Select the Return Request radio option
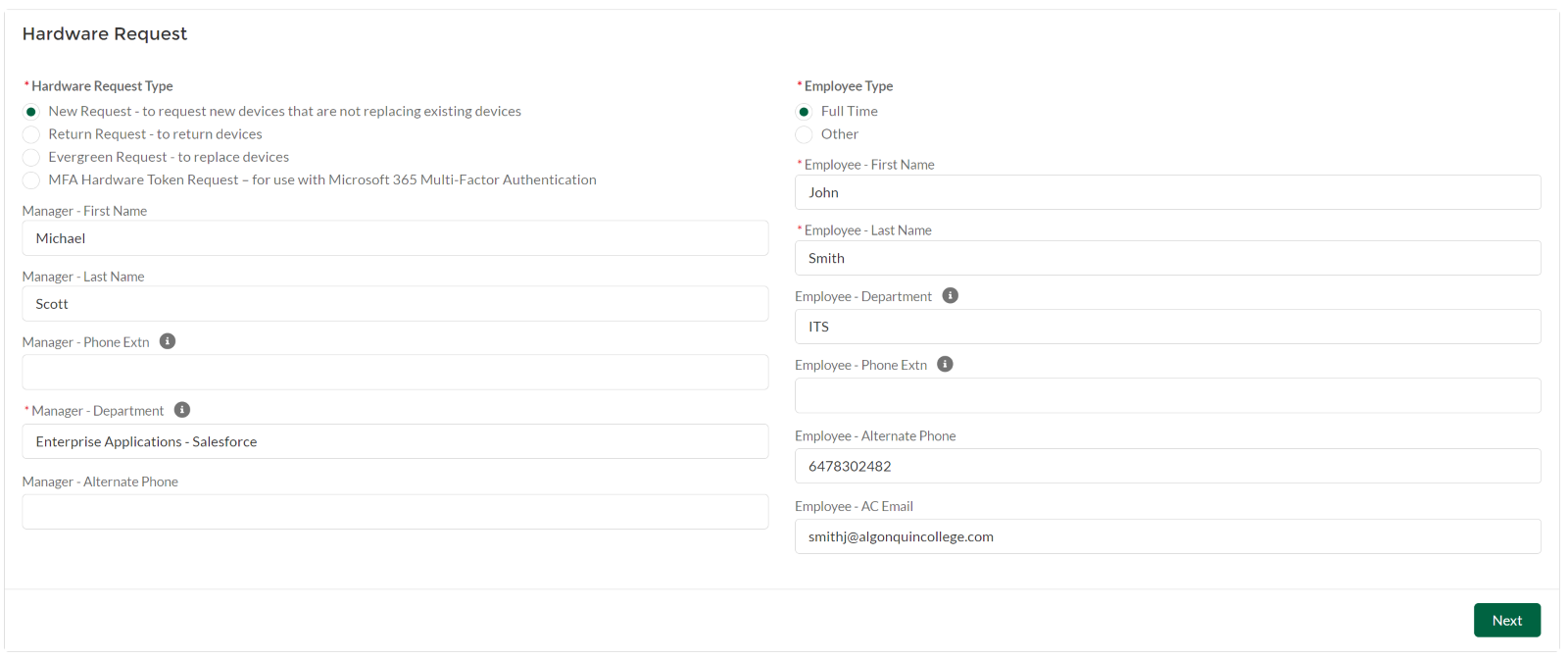The height and width of the screenshot is (660, 1568). (31, 134)
